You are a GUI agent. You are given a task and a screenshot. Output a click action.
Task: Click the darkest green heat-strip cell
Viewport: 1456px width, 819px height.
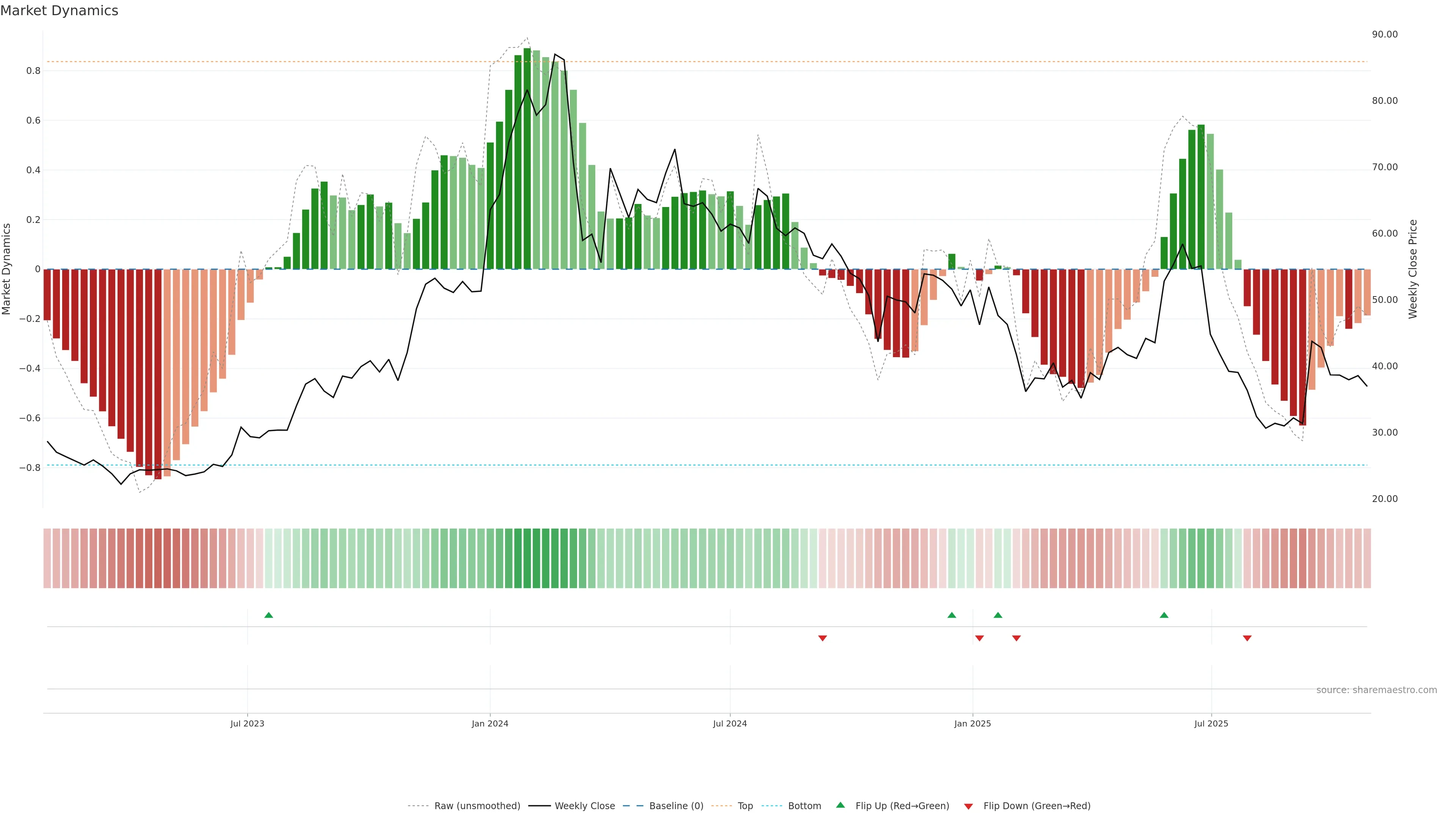[527, 559]
